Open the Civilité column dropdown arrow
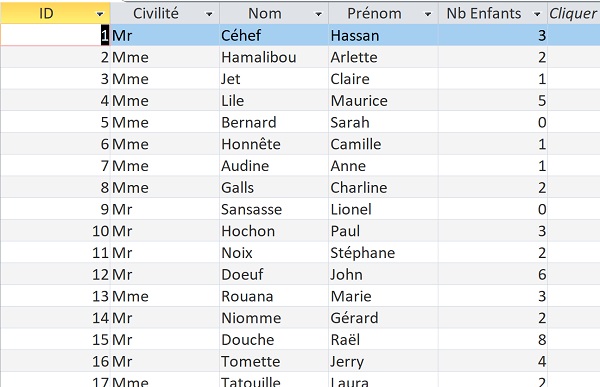This screenshot has height=387, width=600. point(209,14)
